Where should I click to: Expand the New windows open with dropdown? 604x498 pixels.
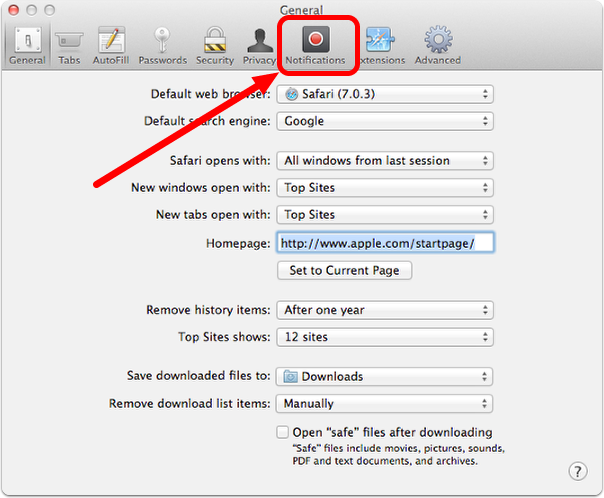pos(385,188)
